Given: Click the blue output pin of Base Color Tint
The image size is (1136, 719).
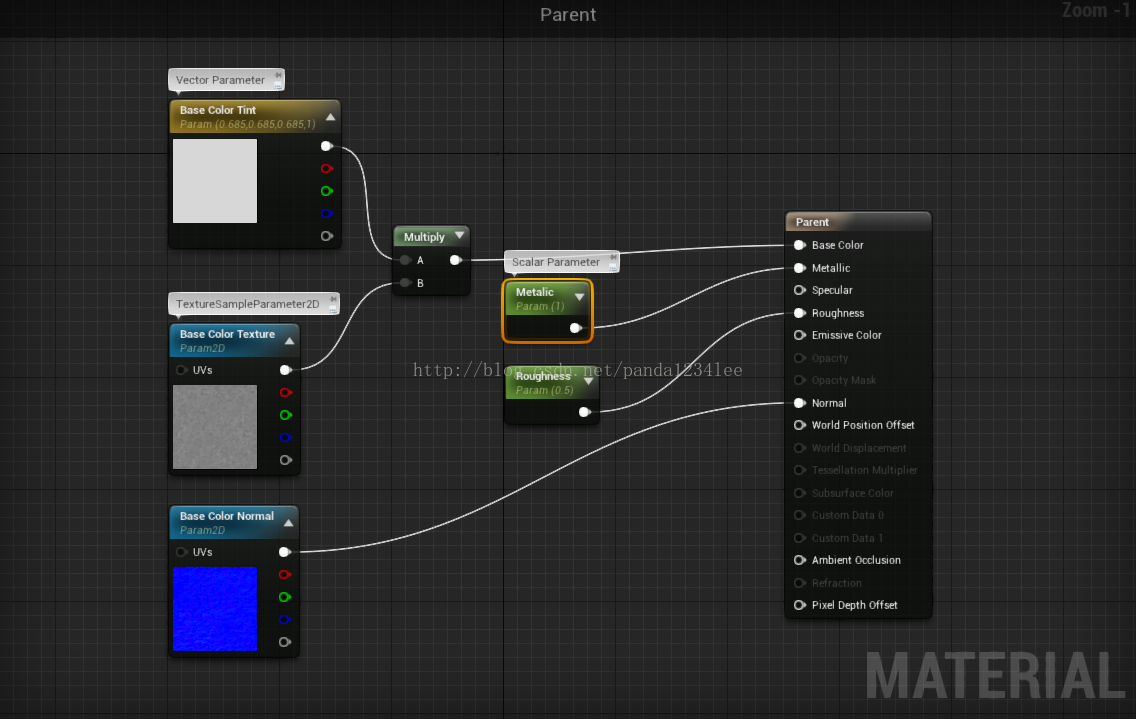Looking at the screenshot, I should (x=327, y=214).
